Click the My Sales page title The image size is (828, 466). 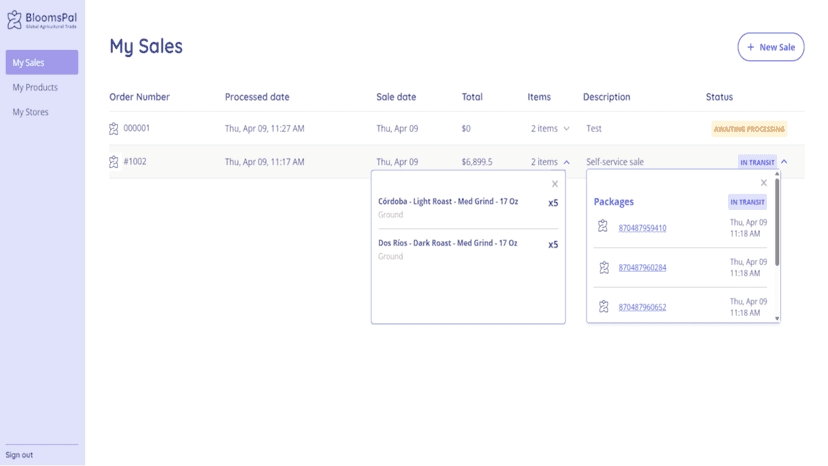point(146,46)
